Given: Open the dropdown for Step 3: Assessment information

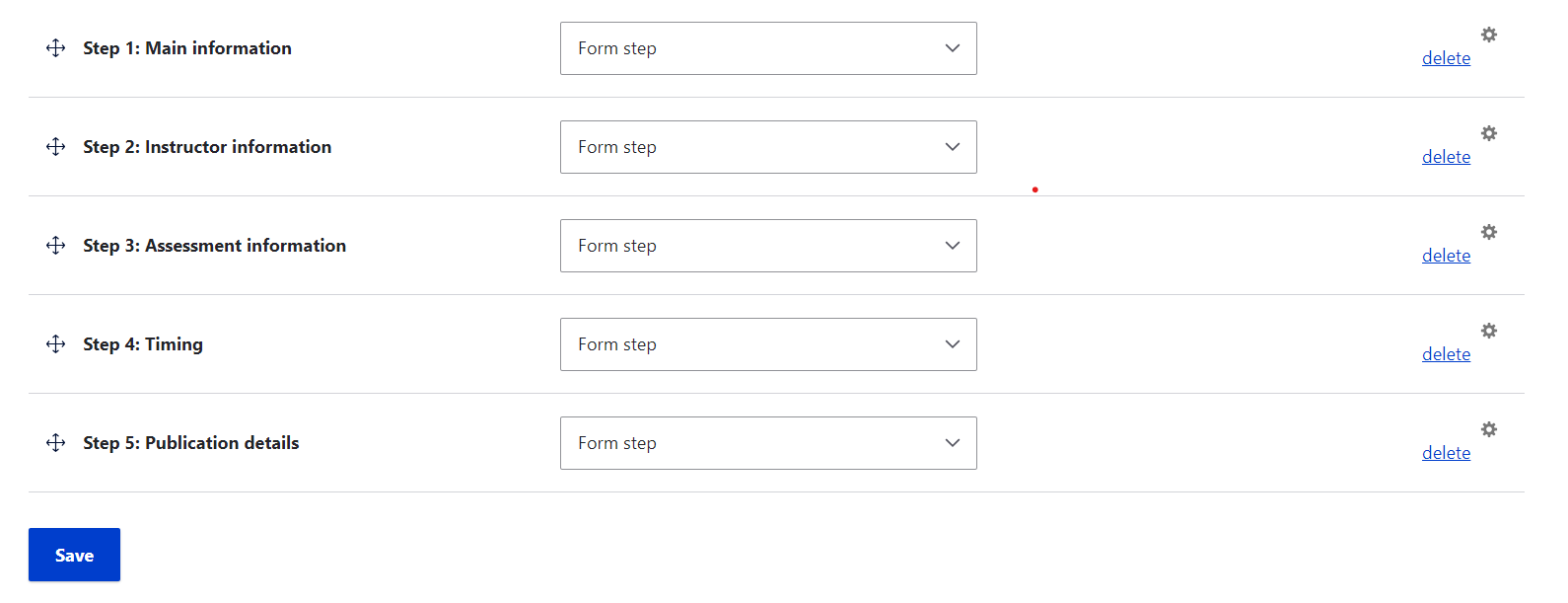Looking at the screenshot, I should point(768,245).
